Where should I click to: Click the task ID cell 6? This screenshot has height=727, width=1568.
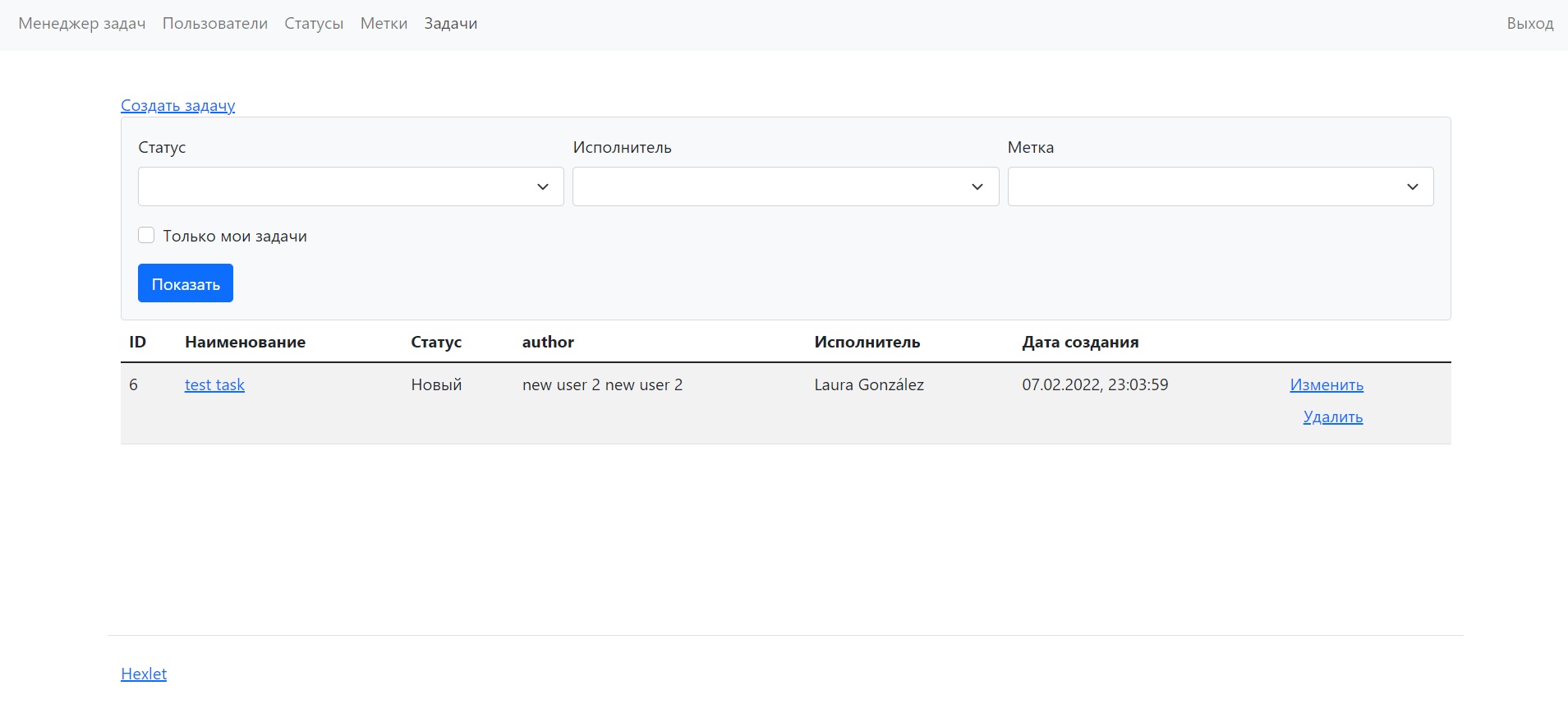coord(134,384)
